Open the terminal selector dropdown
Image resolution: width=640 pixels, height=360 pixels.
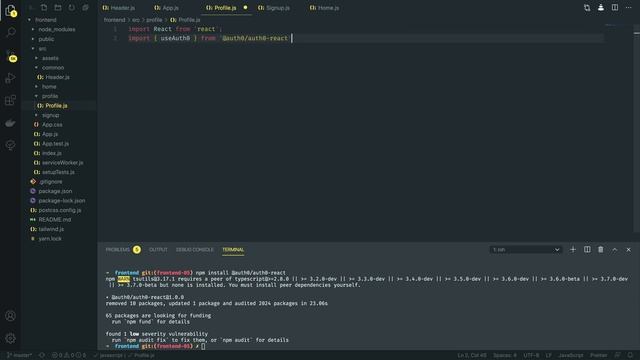[x=526, y=249]
